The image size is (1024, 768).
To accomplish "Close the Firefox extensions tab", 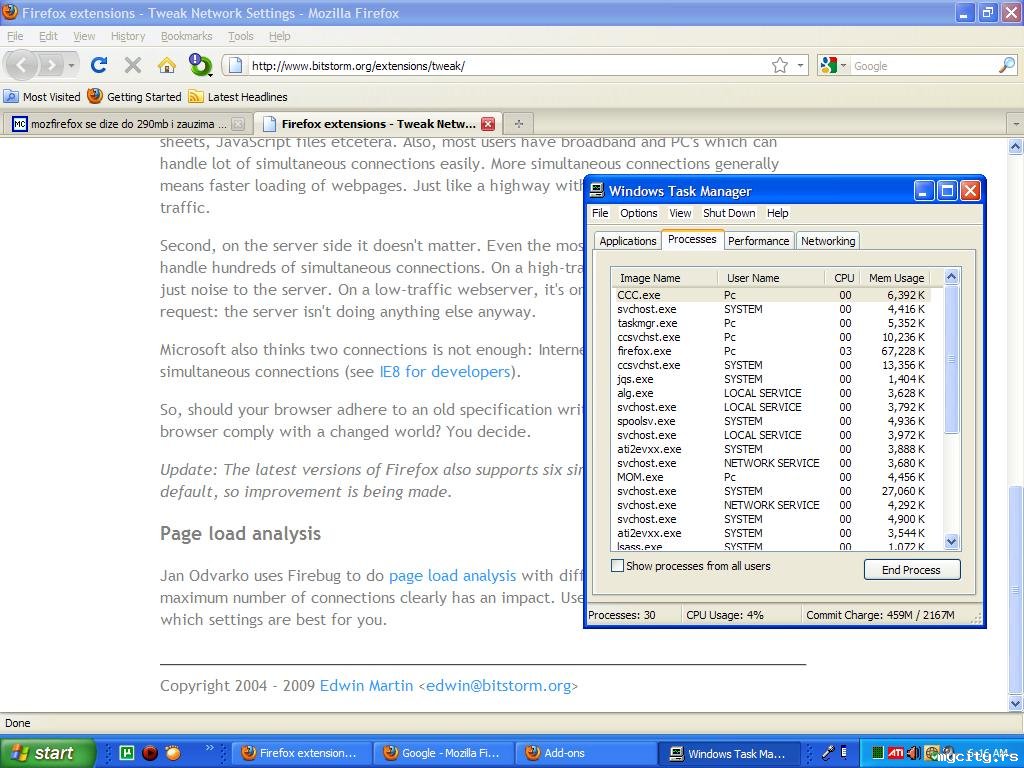I will [488, 124].
